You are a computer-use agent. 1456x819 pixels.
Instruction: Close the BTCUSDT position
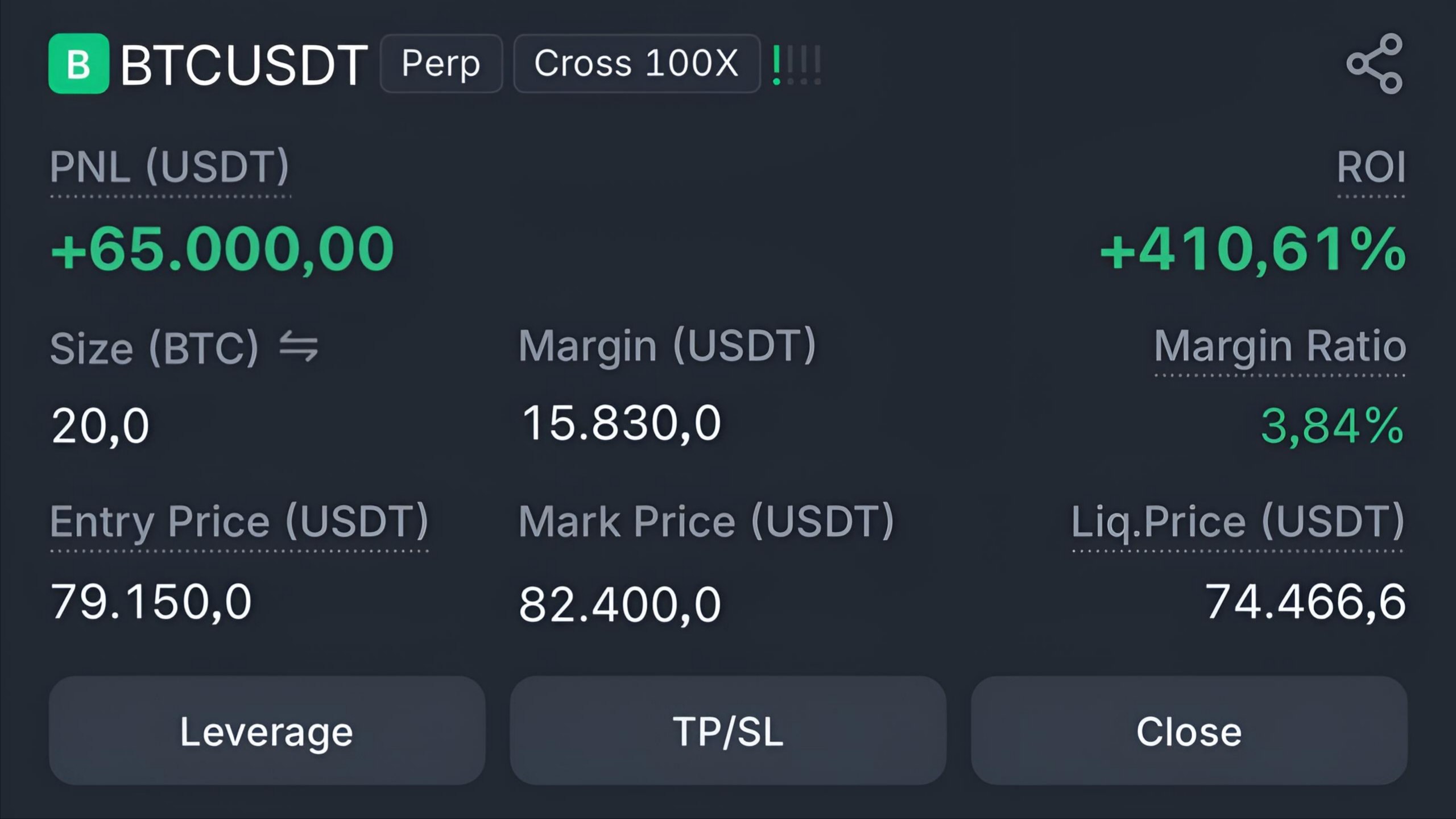click(x=1189, y=731)
